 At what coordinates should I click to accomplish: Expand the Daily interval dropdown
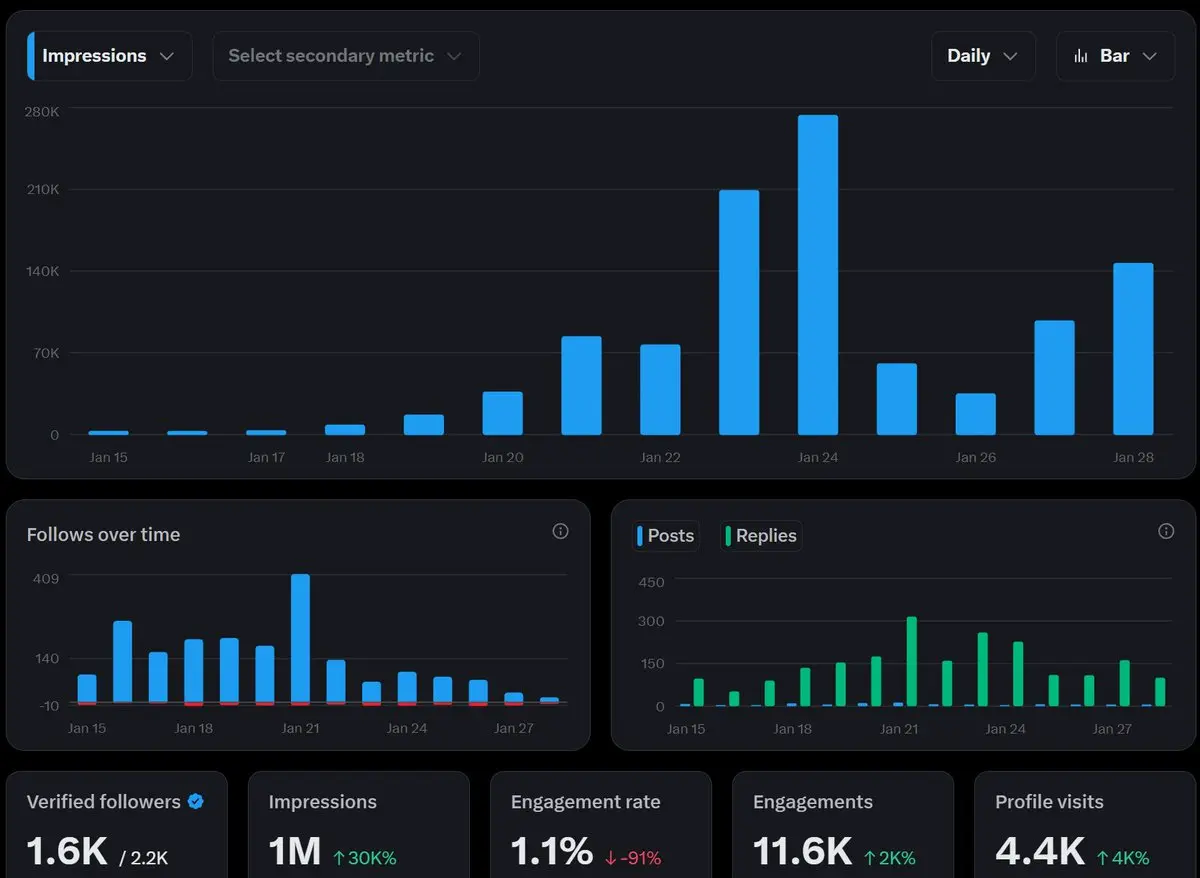pyautogui.click(x=982, y=56)
